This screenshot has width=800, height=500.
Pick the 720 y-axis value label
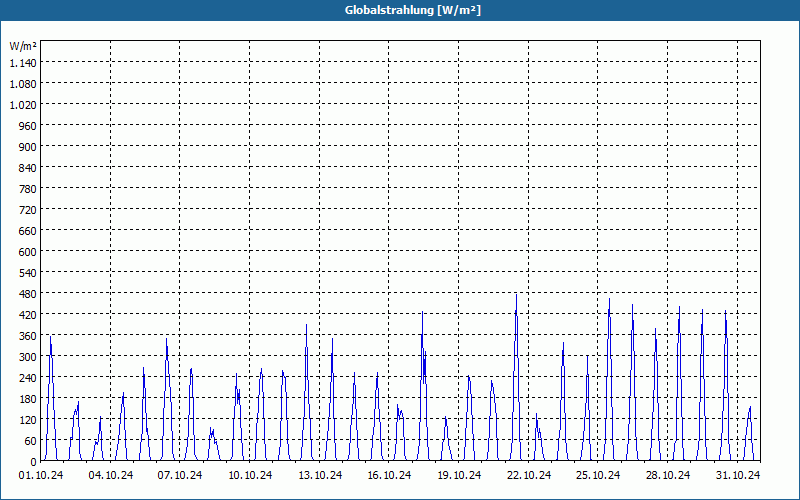coord(28,209)
